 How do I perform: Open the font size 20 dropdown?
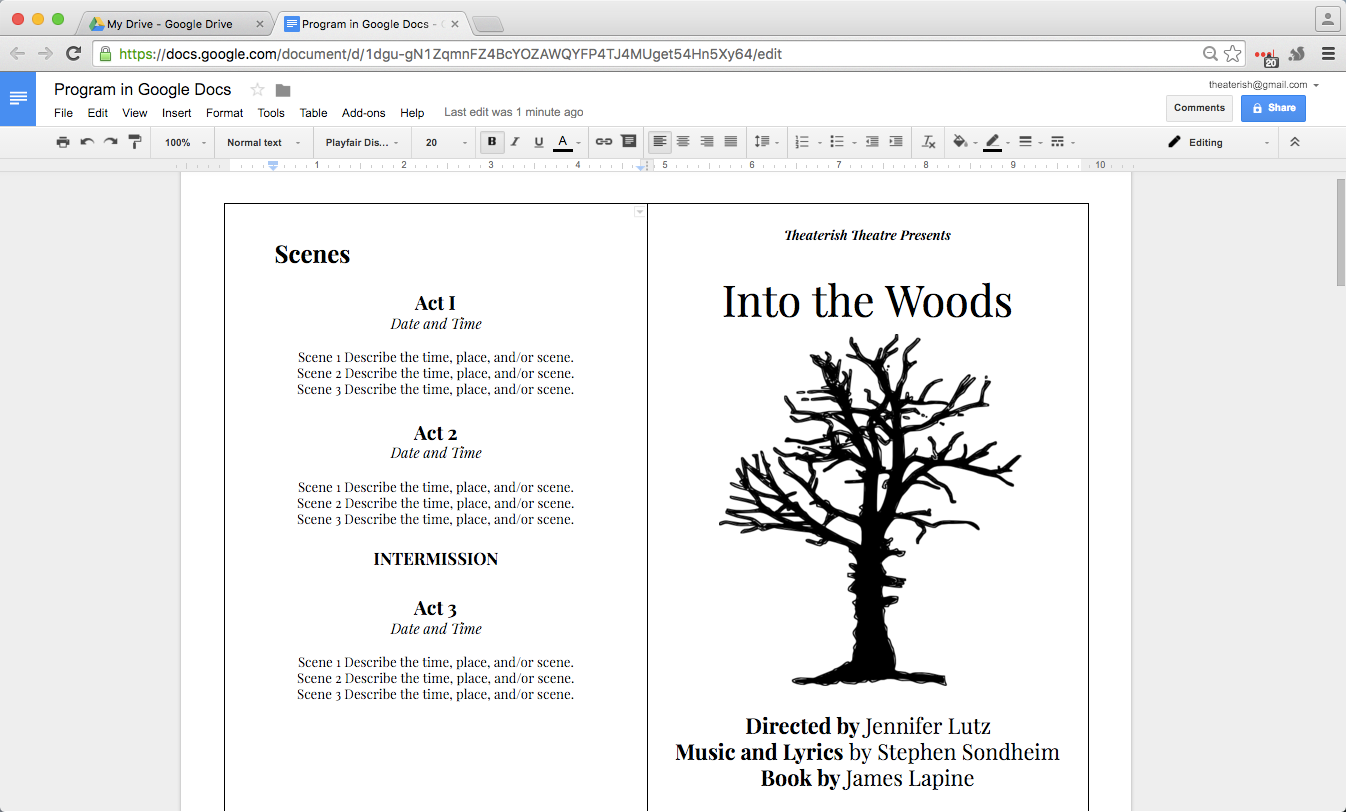446,142
